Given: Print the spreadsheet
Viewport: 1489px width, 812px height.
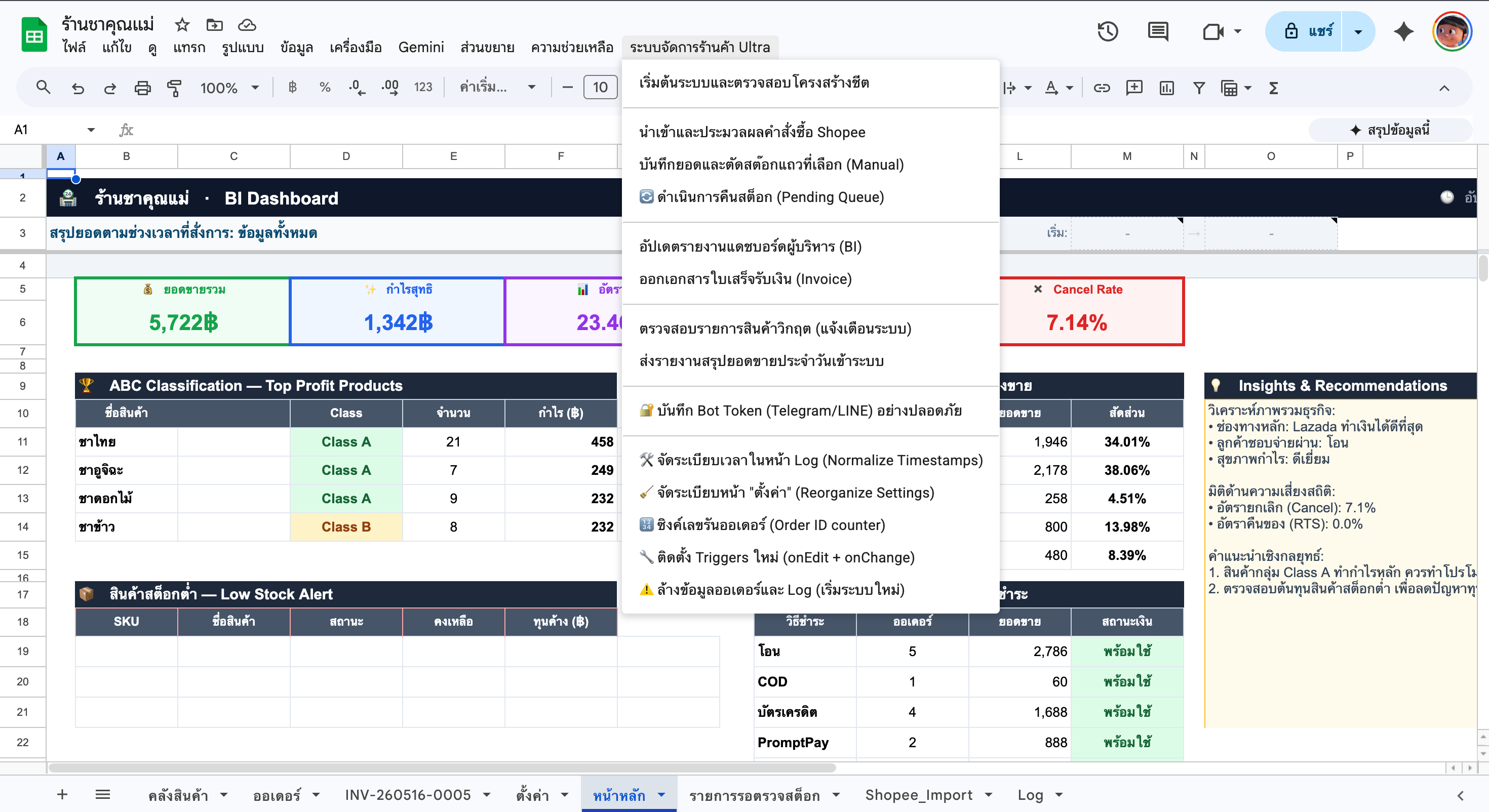Looking at the screenshot, I should click(142, 88).
